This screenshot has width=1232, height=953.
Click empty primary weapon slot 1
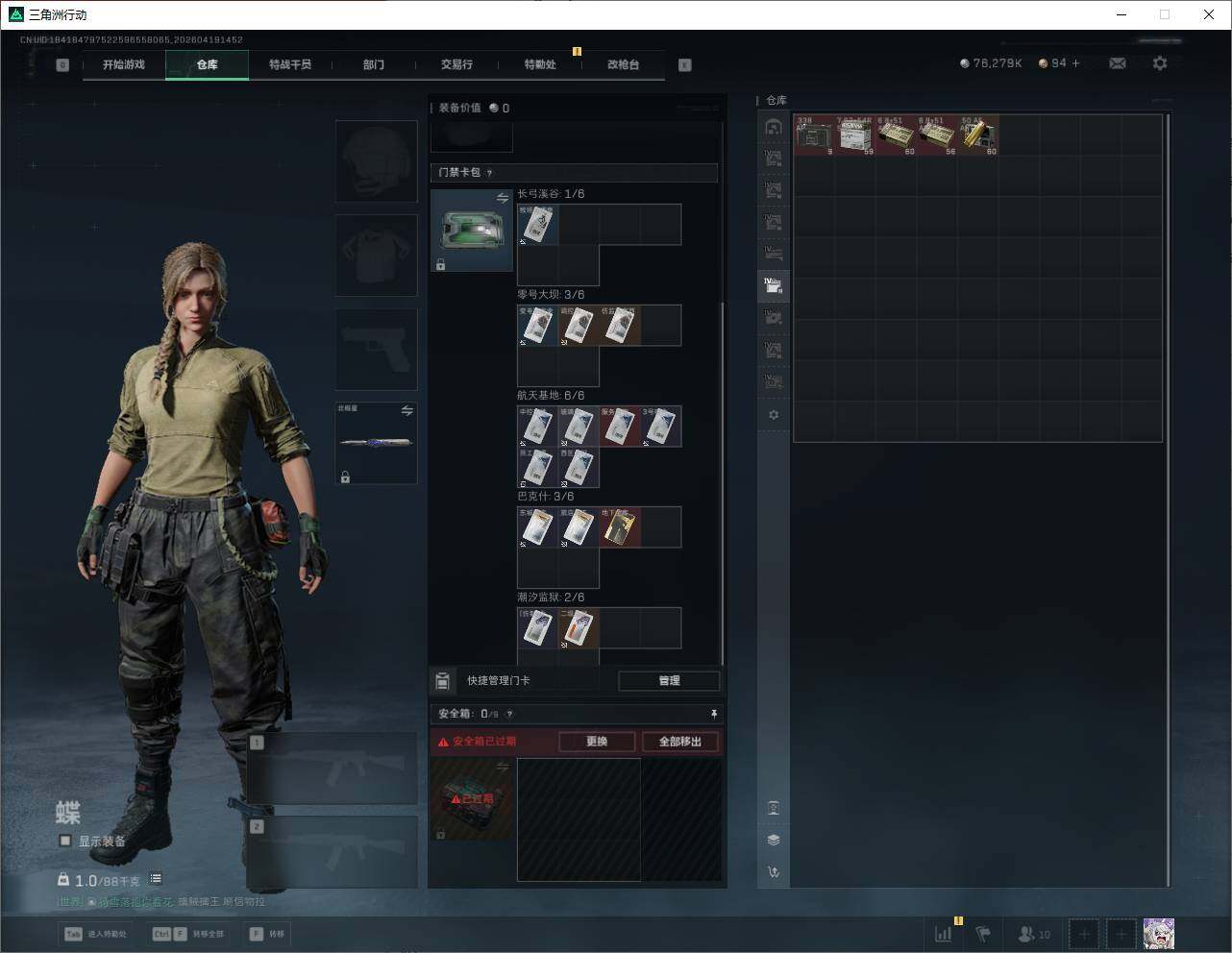(x=333, y=769)
